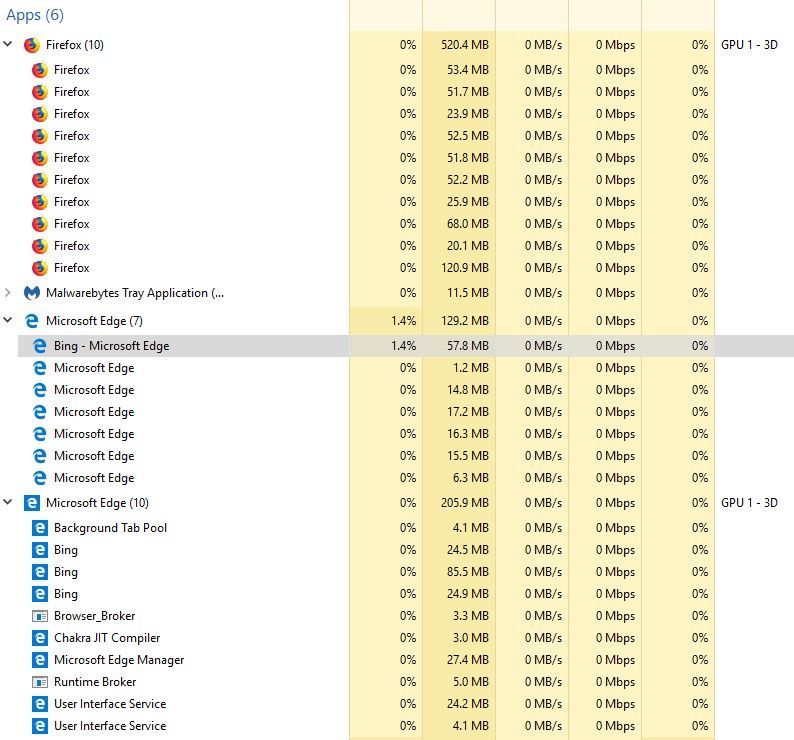Click the Malwarebytes Tray Application icon

[31, 293]
